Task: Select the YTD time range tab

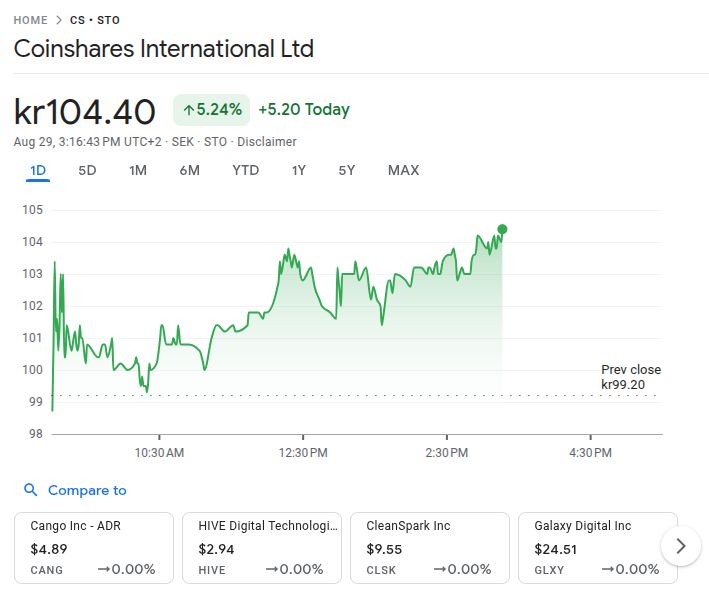Action: tap(246, 170)
